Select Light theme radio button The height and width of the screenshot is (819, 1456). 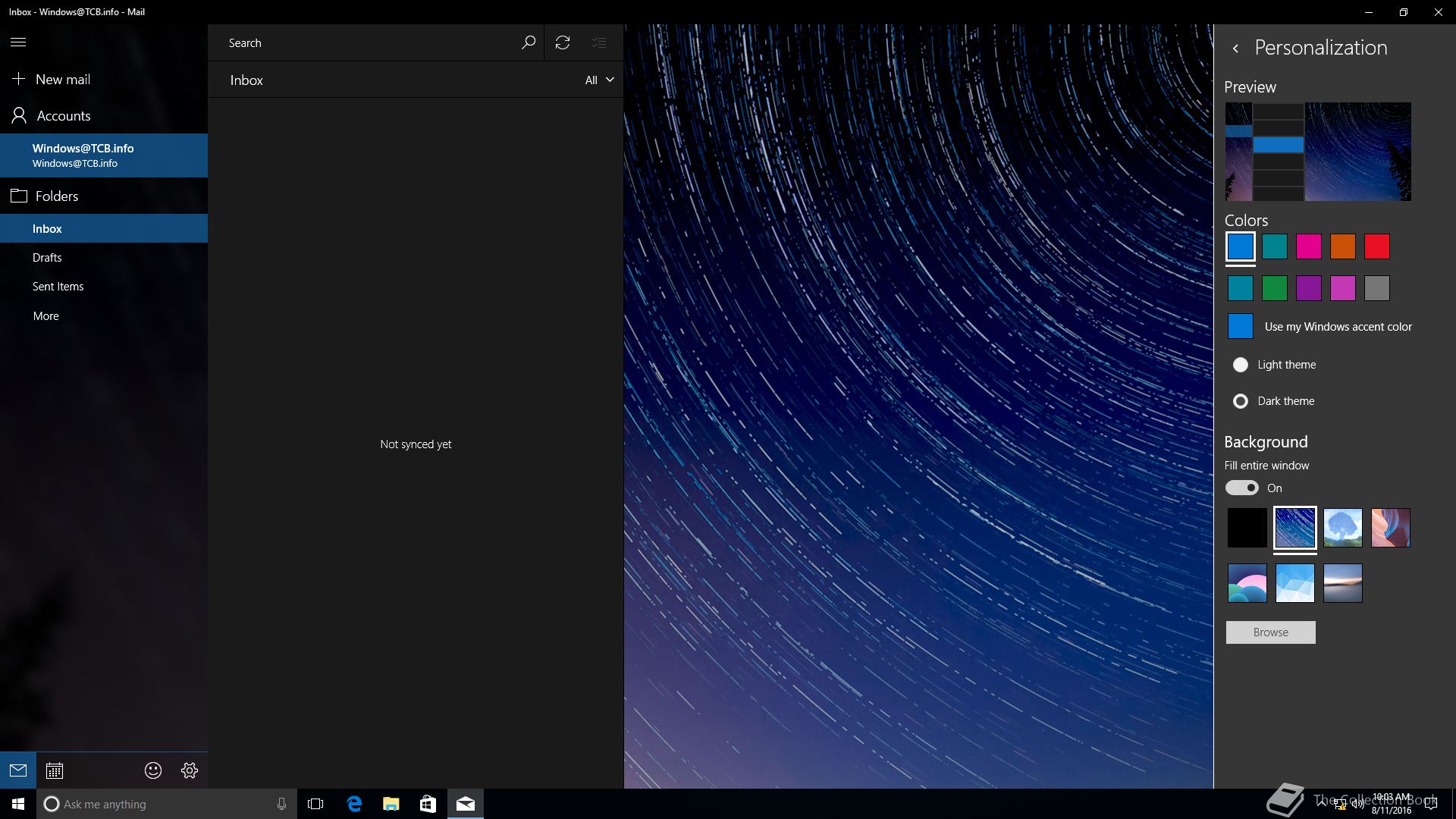point(1241,365)
